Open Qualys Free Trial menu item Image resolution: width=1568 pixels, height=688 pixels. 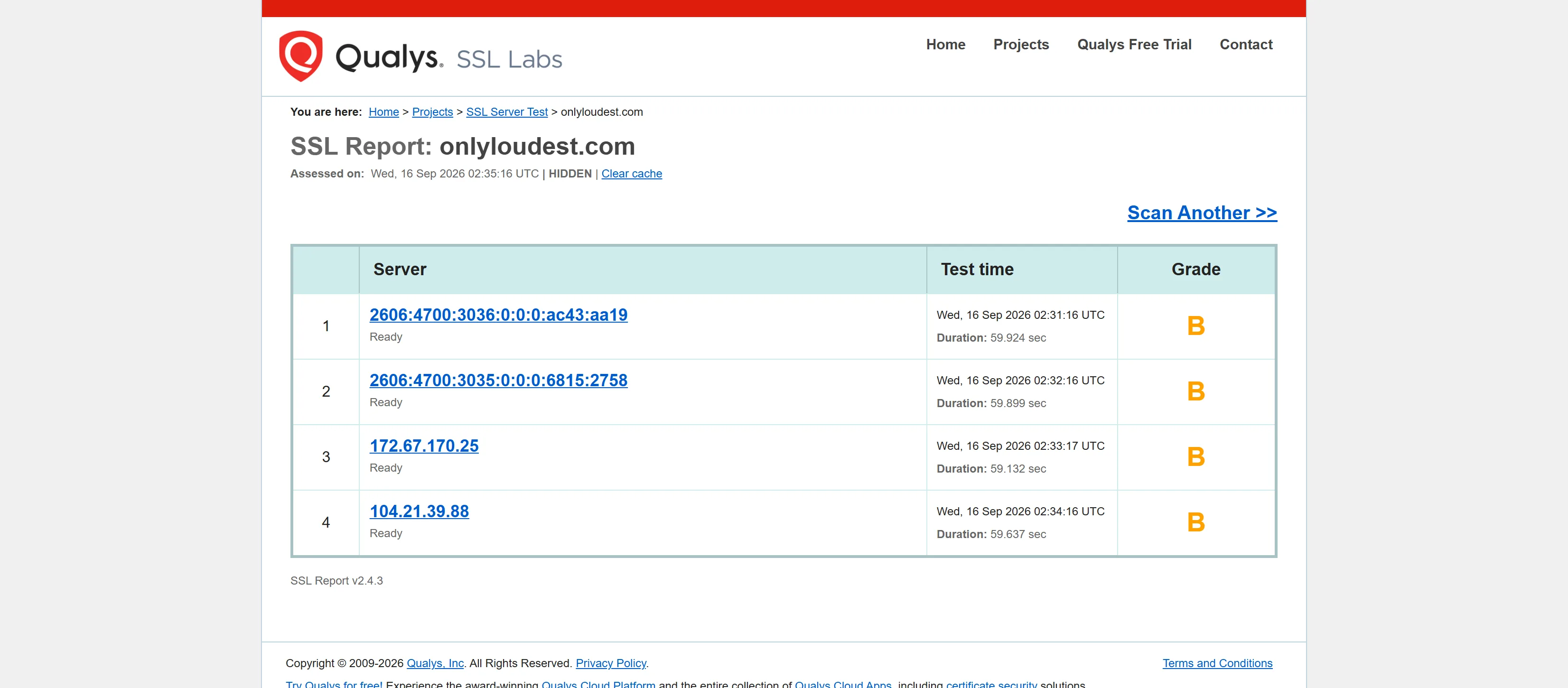click(1134, 45)
